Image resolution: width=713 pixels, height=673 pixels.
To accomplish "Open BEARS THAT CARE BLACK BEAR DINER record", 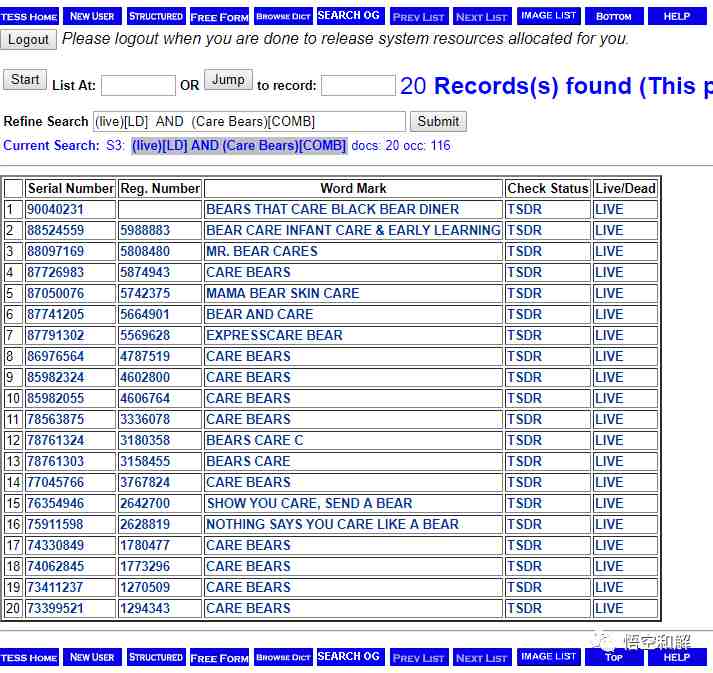I will (332, 210).
